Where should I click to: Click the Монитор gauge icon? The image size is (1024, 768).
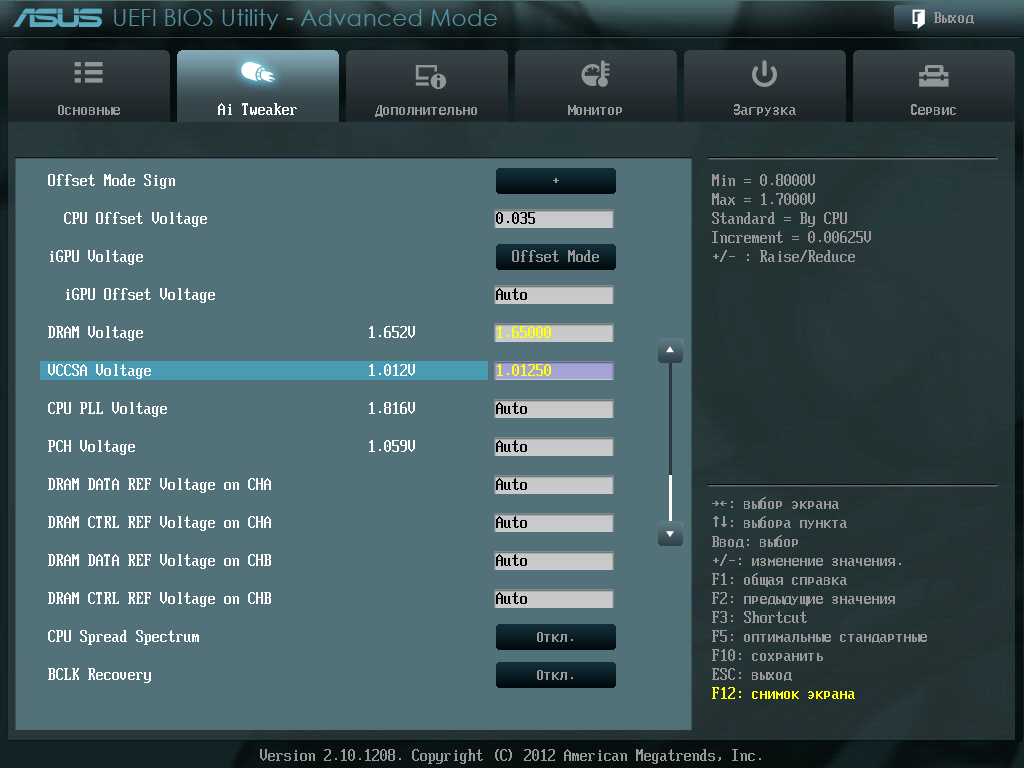[596, 74]
